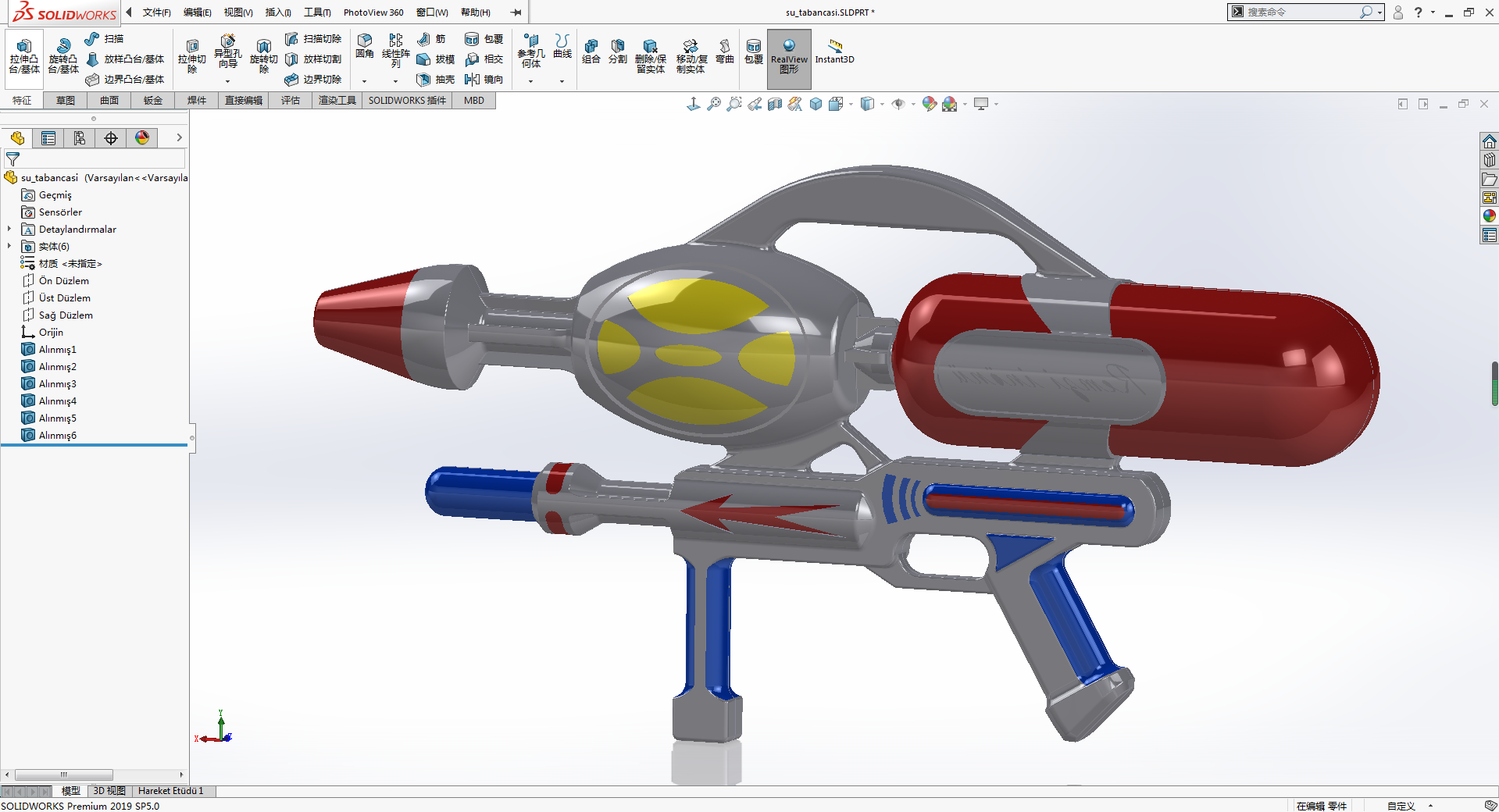Open the ConfigurationManager tab icon
Viewport: 1499px width, 812px height.
click(80, 138)
